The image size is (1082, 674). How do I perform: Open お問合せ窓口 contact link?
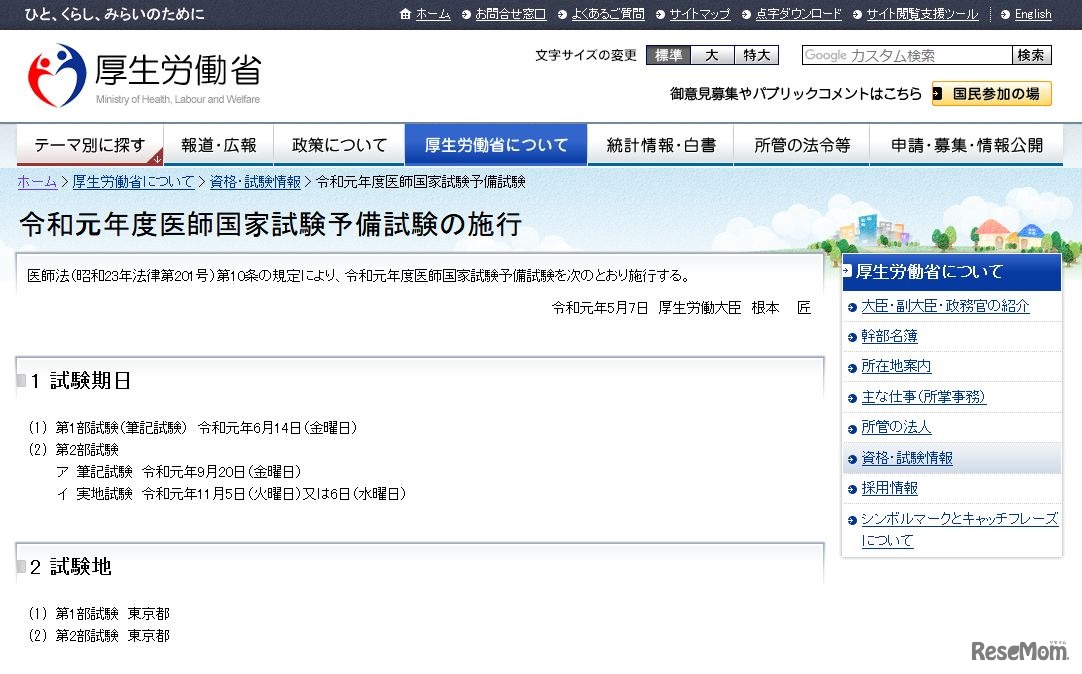(510, 14)
